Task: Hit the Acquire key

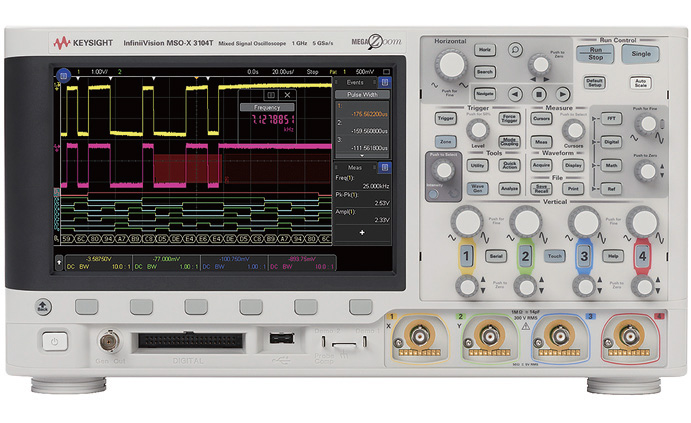Action: tap(541, 165)
